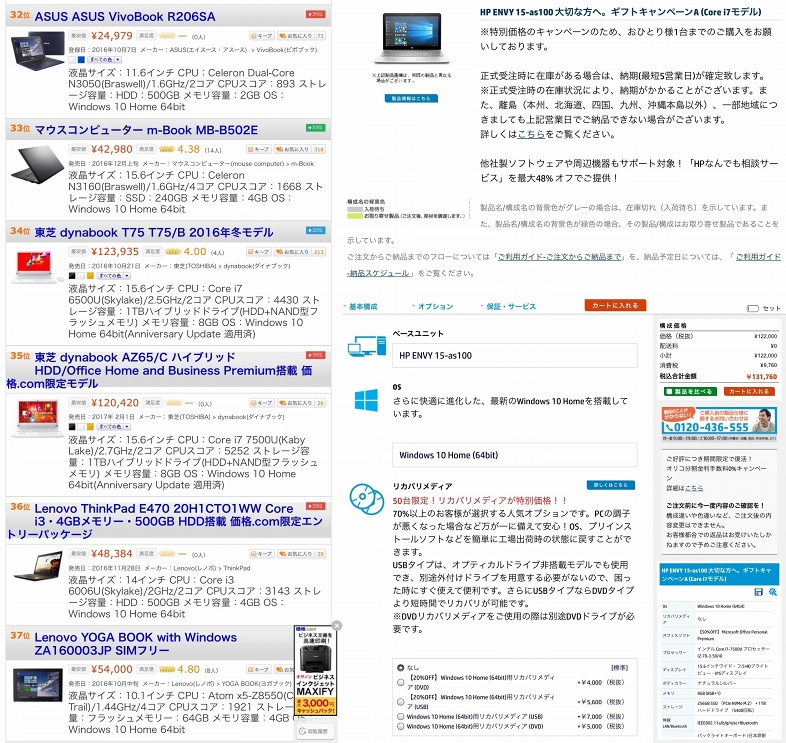Click キープ button for Lenovo YOGA BOOK
This screenshot has width=786, height=743.
point(259,669)
